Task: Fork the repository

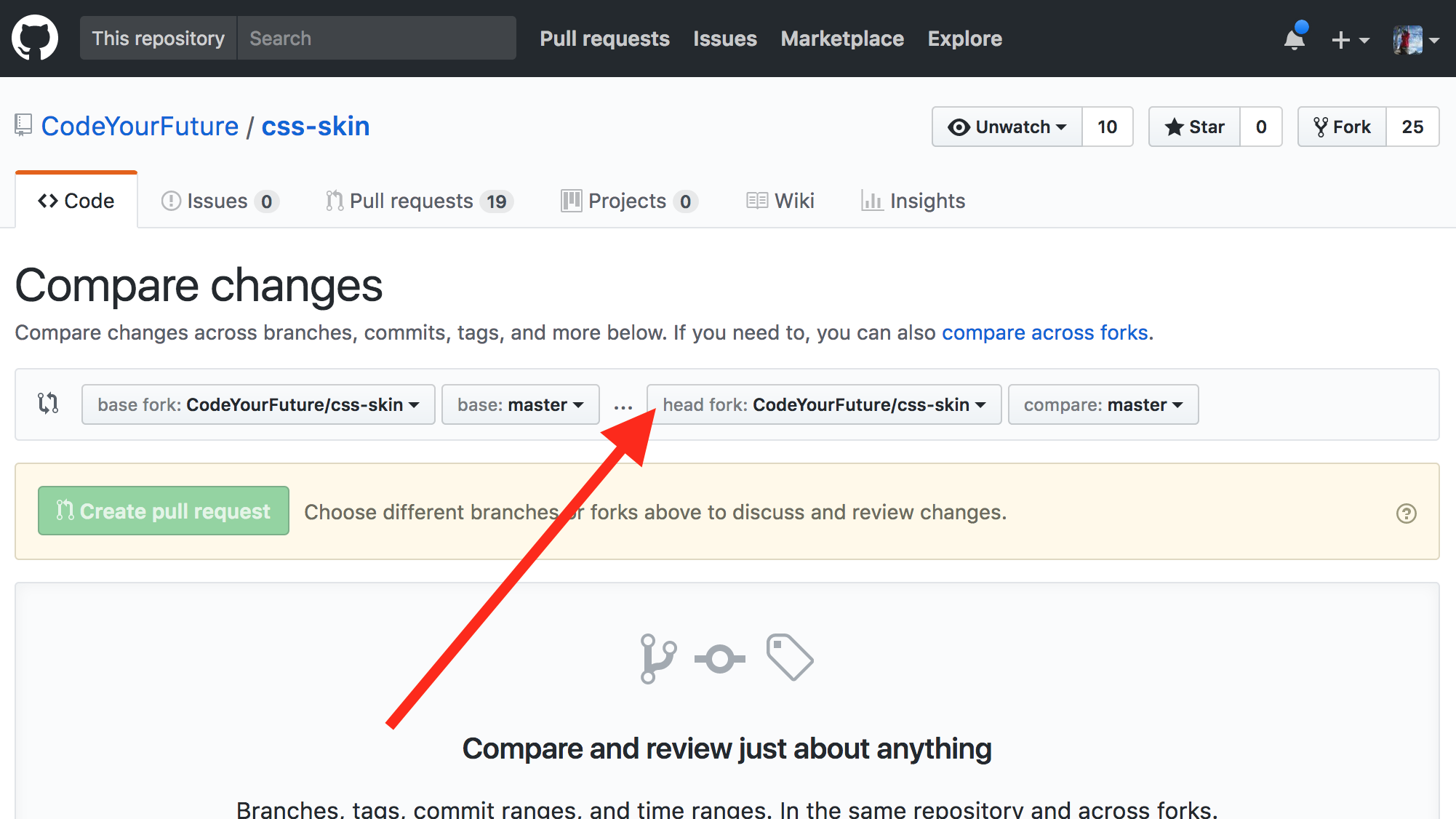Action: click(x=1342, y=127)
